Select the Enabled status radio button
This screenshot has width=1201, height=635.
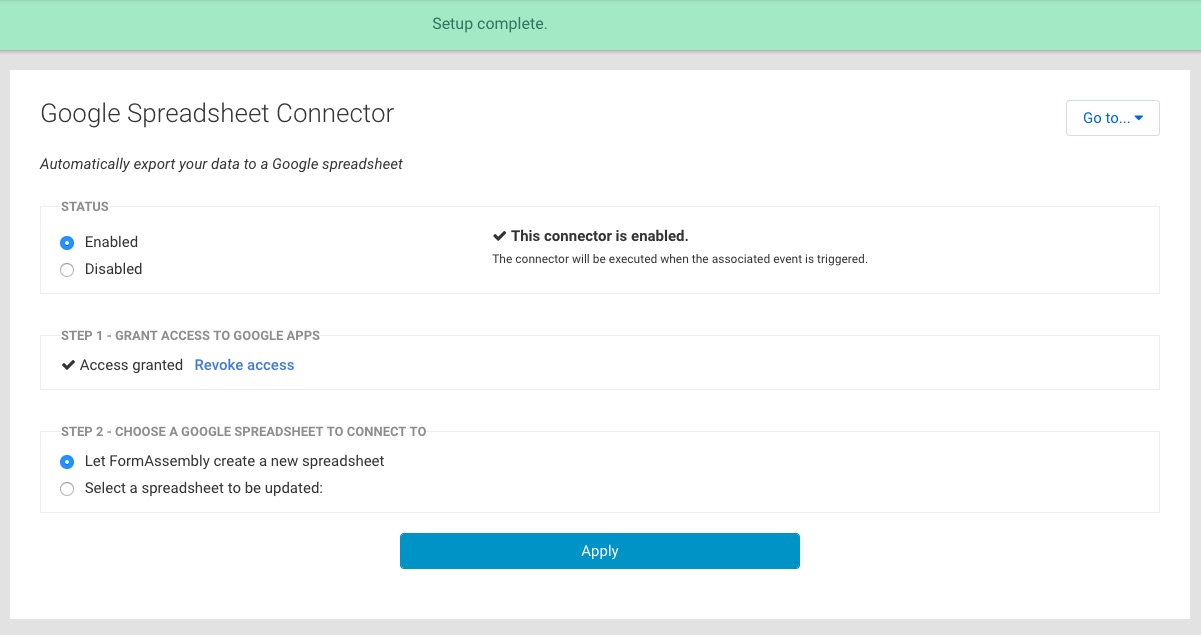67,242
